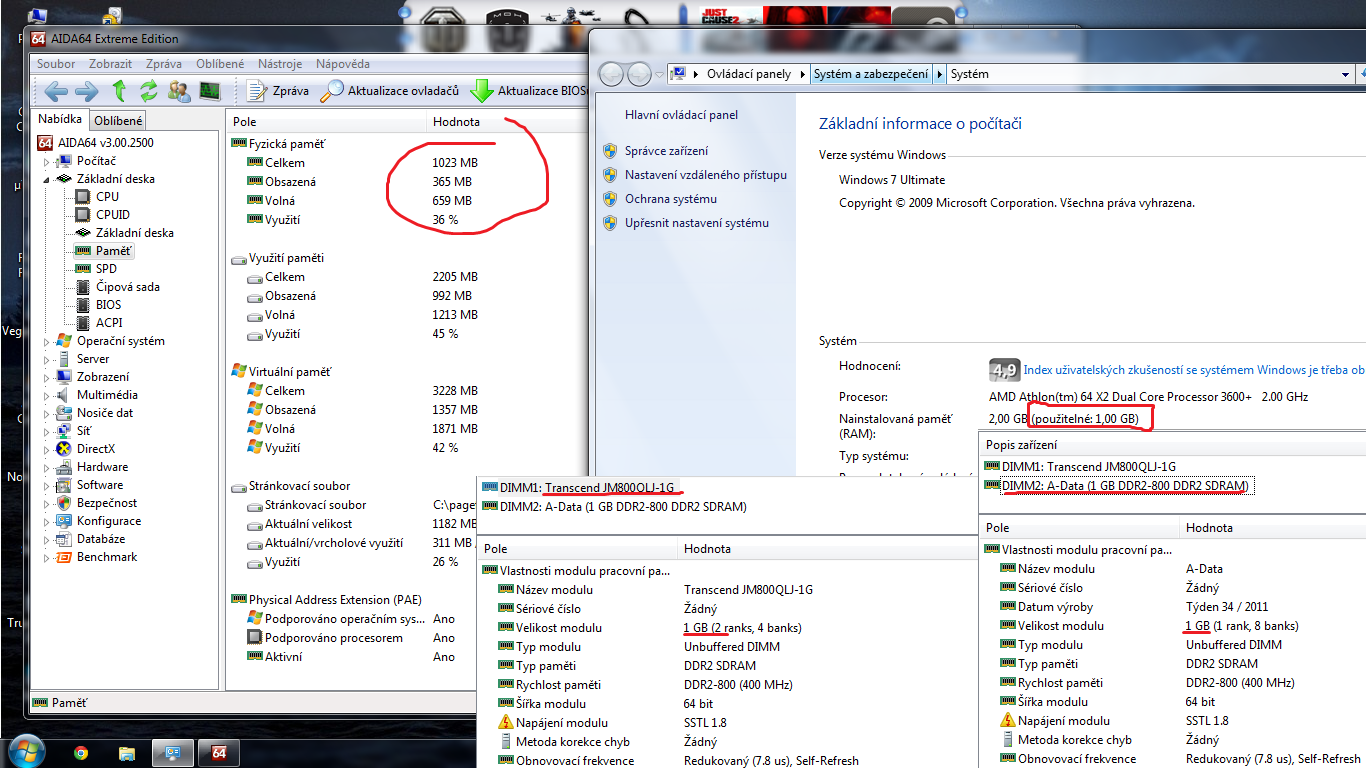Image resolution: width=1366 pixels, height=768 pixels.
Task: Click the Pole column header in memory list
Action: [x=326, y=122]
